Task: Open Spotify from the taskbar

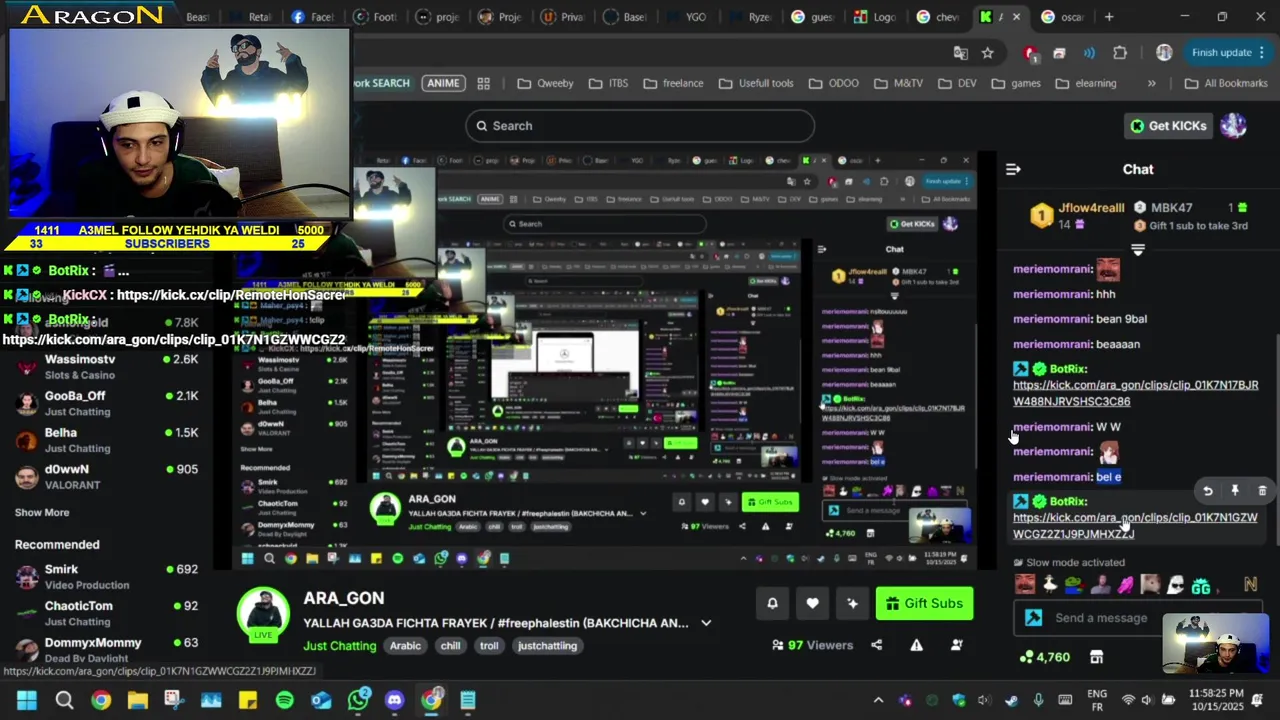Action: point(285,700)
